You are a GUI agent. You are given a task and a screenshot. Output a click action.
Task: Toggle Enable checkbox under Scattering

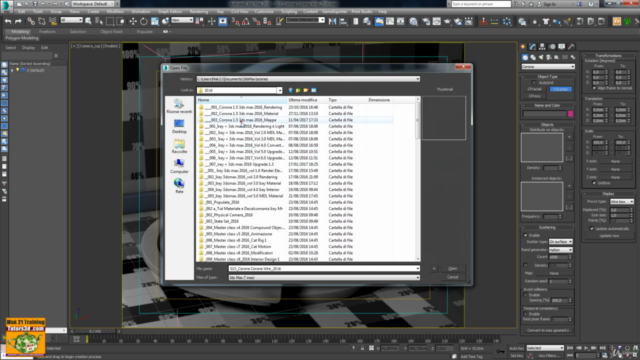click(526, 235)
